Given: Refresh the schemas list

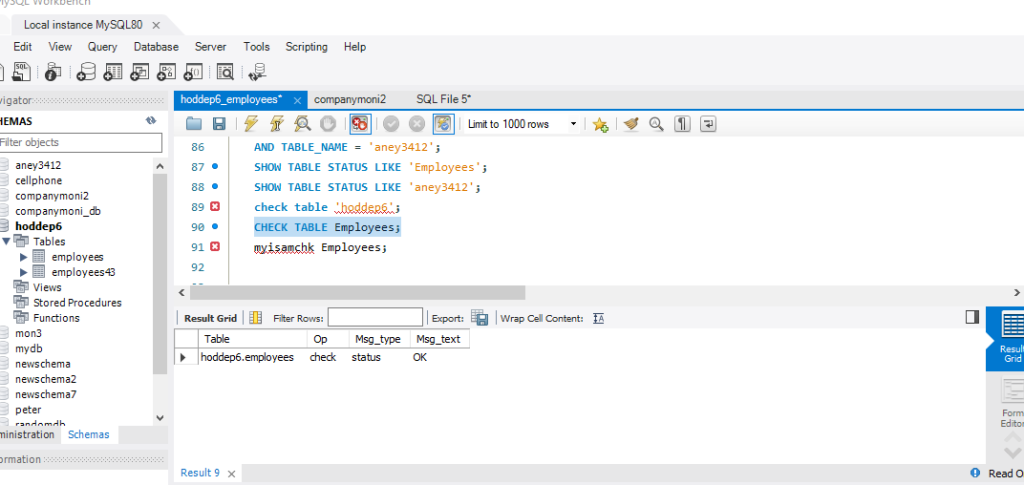Looking at the screenshot, I should tap(152, 121).
